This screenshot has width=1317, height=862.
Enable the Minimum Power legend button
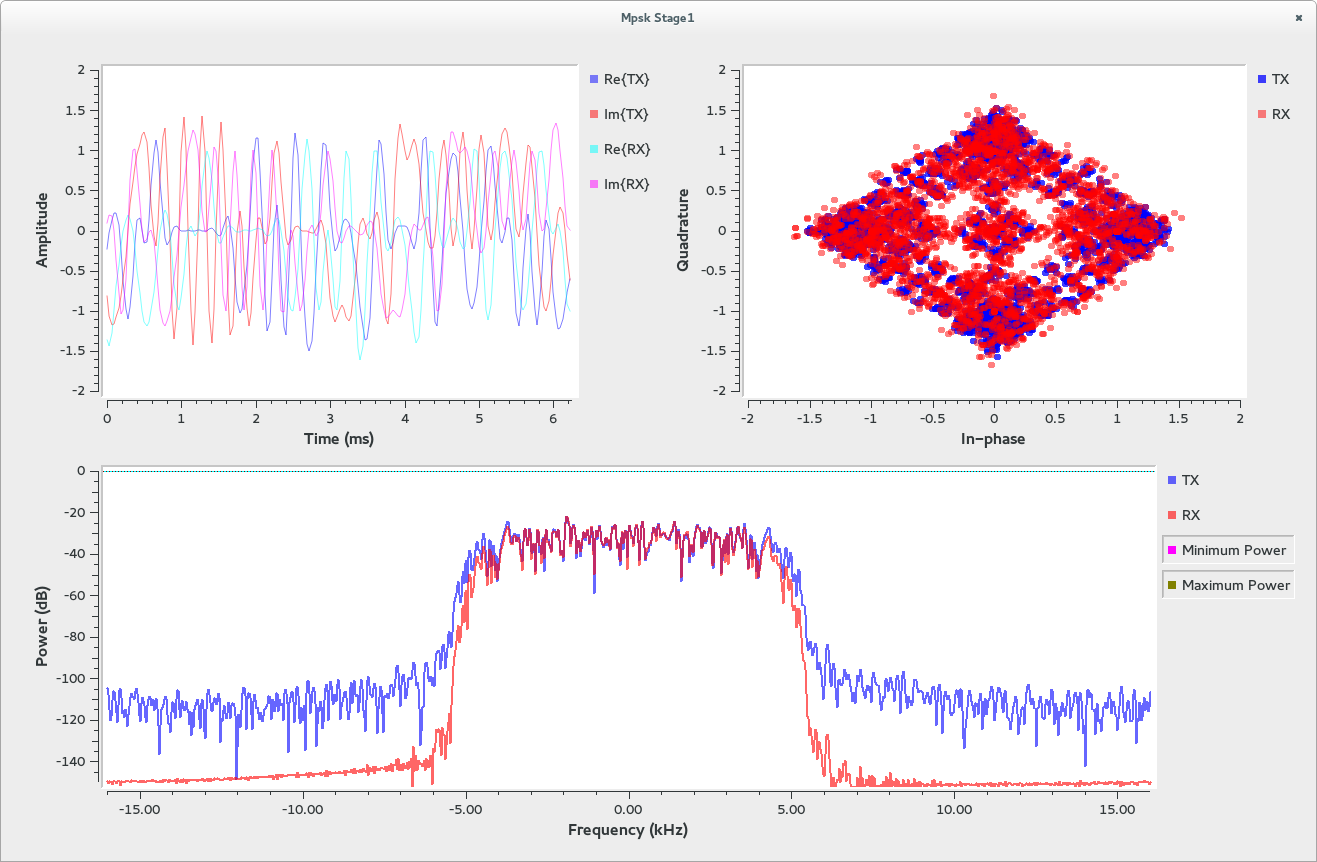[1228, 550]
